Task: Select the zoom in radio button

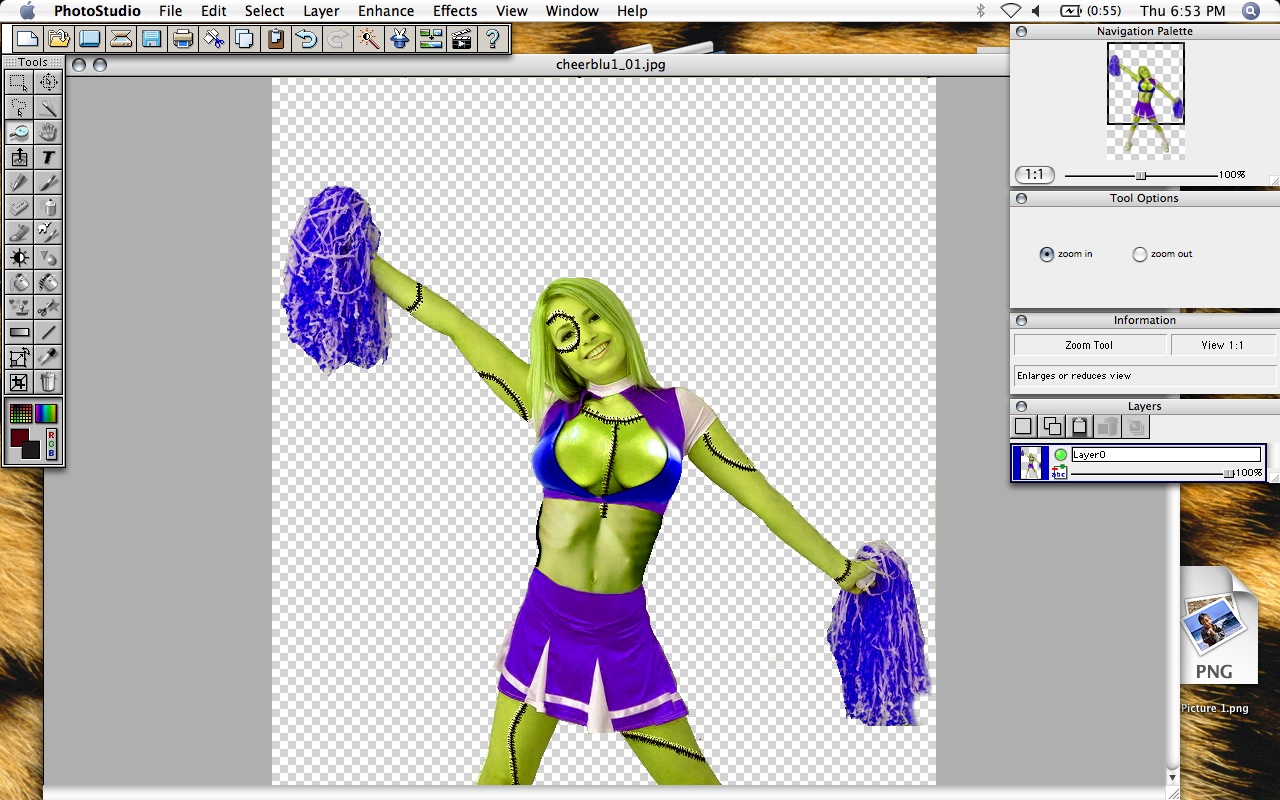Action: pyautogui.click(x=1047, y=254)
